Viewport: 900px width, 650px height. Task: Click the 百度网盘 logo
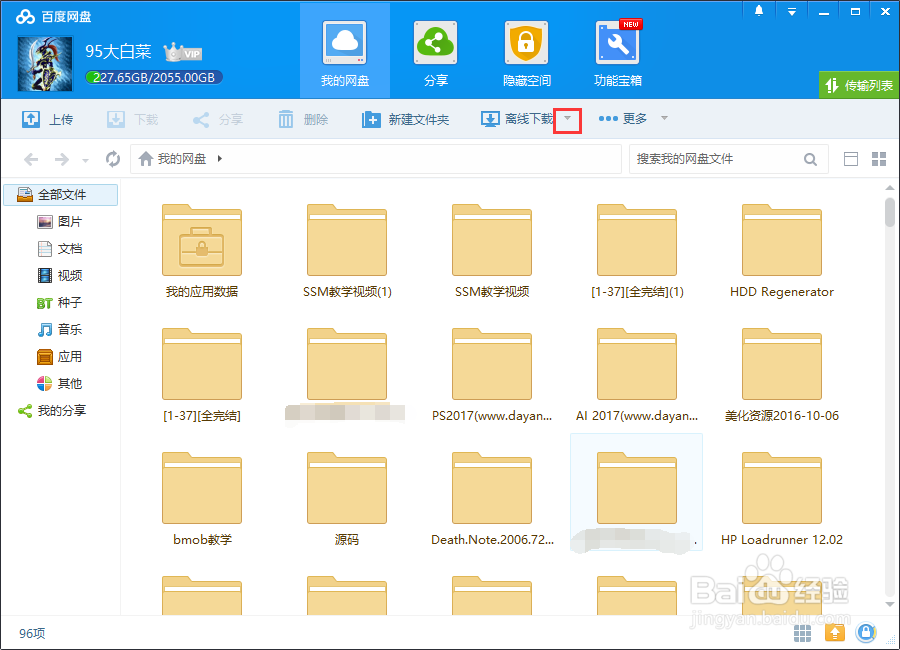tap(53, 17)
